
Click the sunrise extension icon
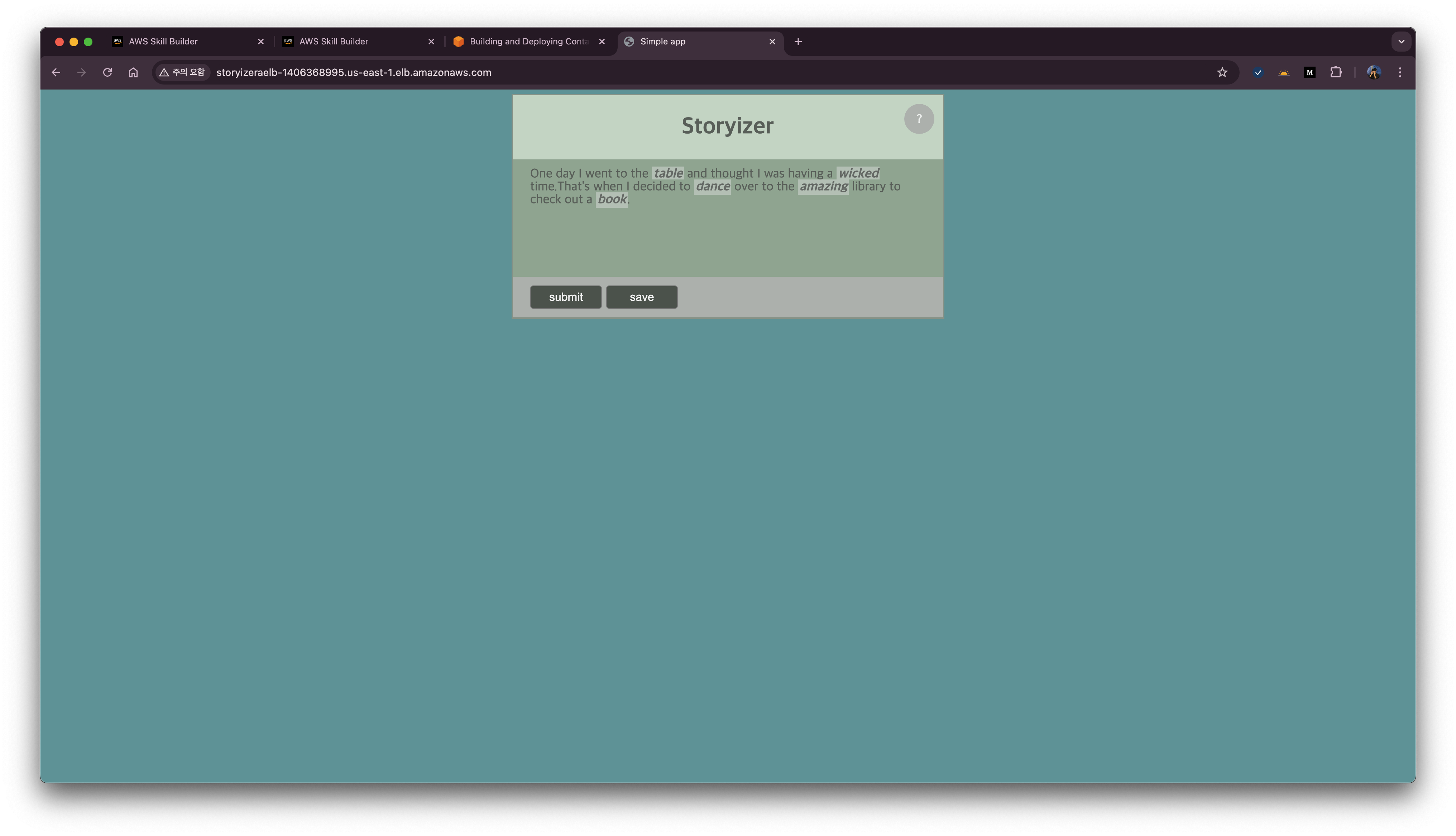point(1284,72)
